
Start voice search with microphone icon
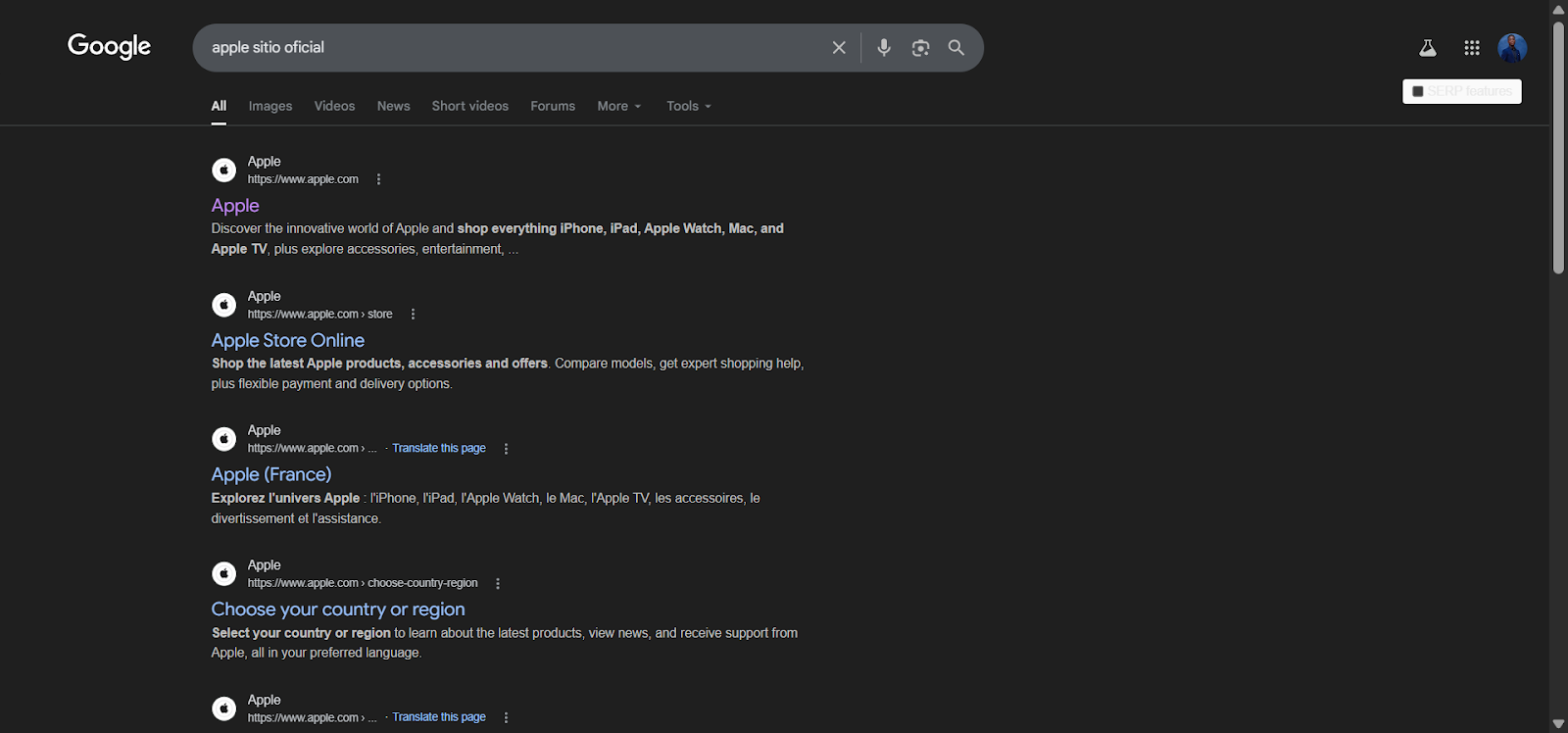(884, 47)
